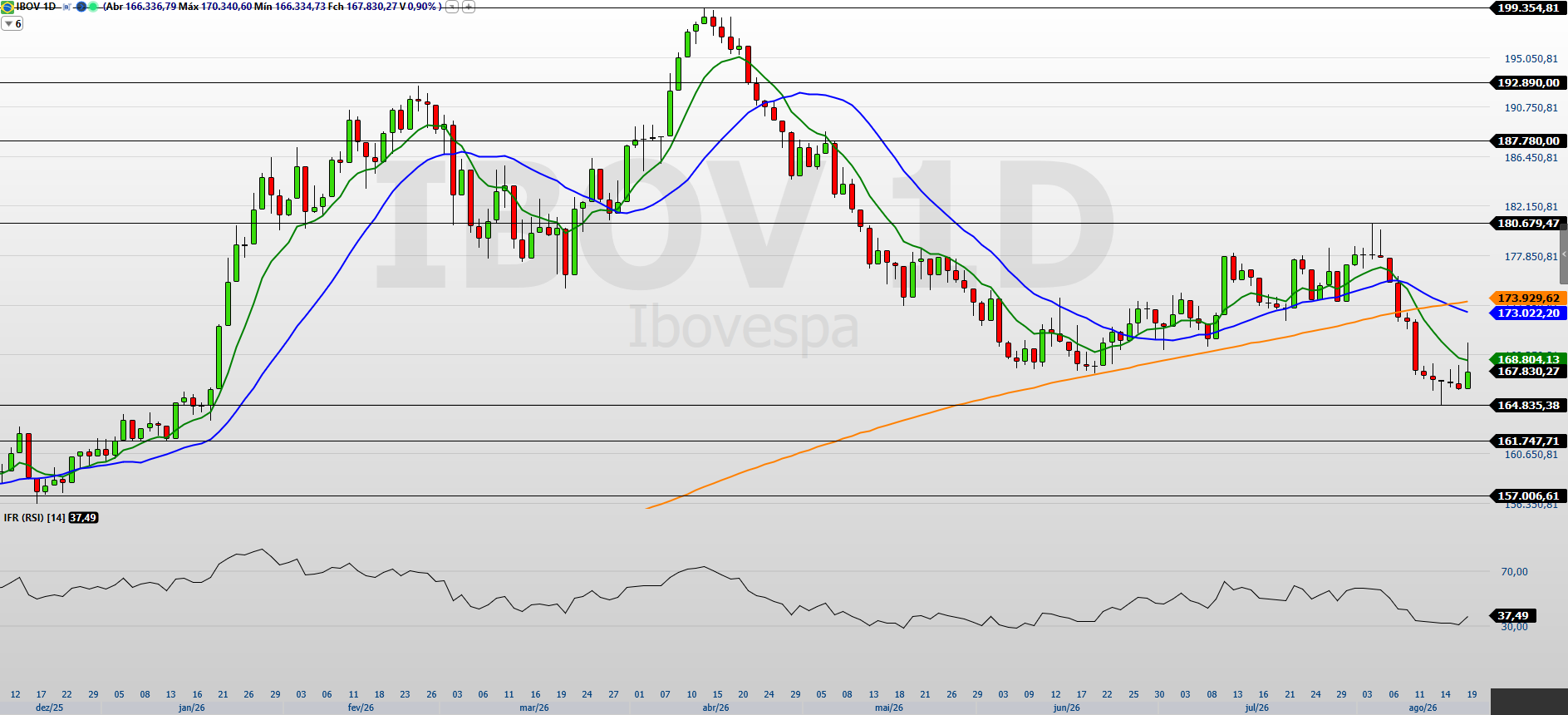Select the 192.890,00 horizontal line price tag
This screenshot has height=715, width=1568.
[x=1528, y=83]
